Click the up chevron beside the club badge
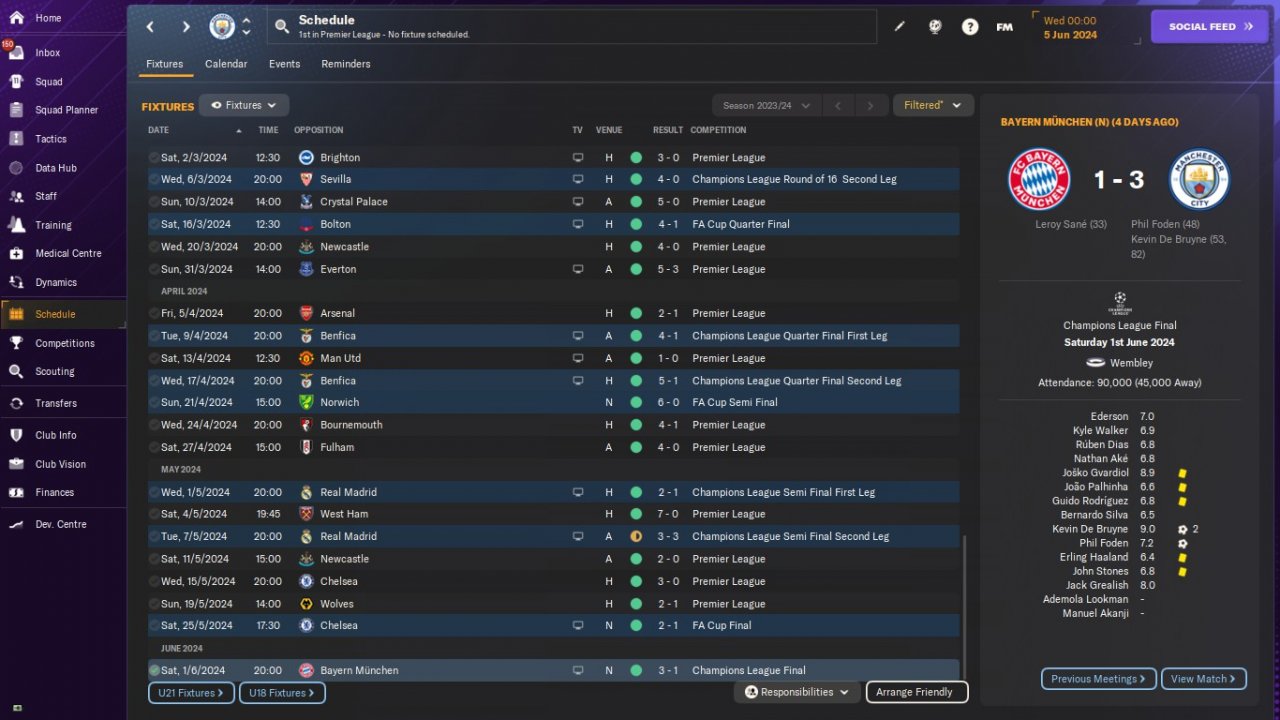Screen dimensions: 1280x720 coord(246,20)
